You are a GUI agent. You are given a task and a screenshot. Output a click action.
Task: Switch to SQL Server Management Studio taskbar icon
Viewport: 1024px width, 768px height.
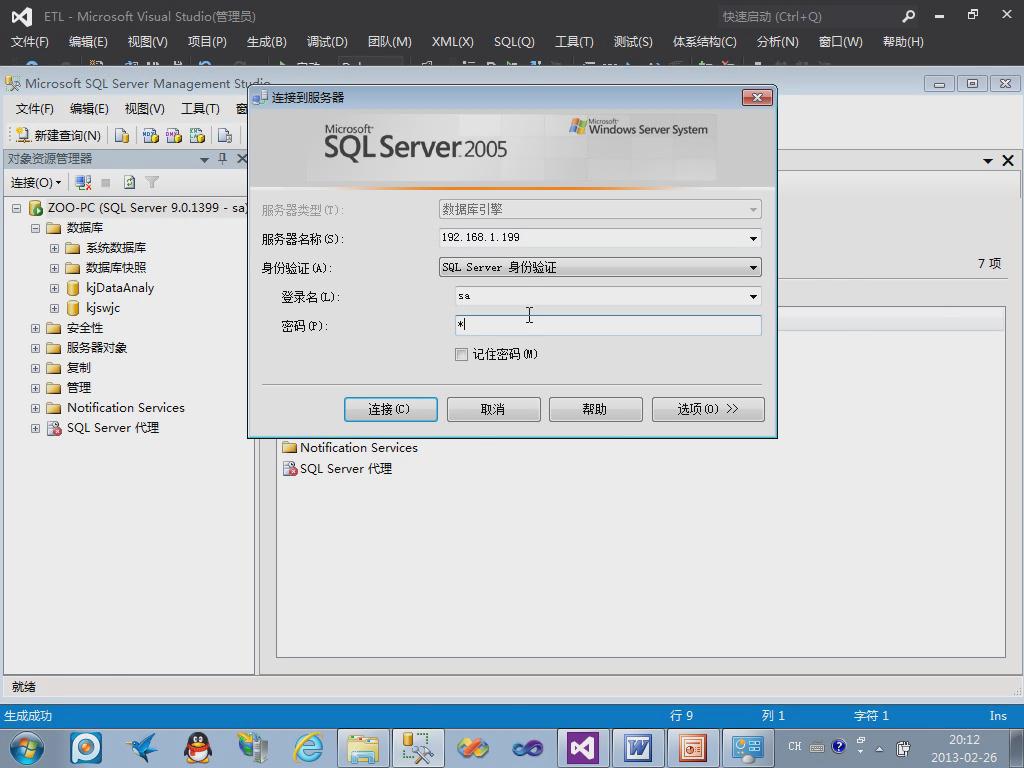coord(417,748)
